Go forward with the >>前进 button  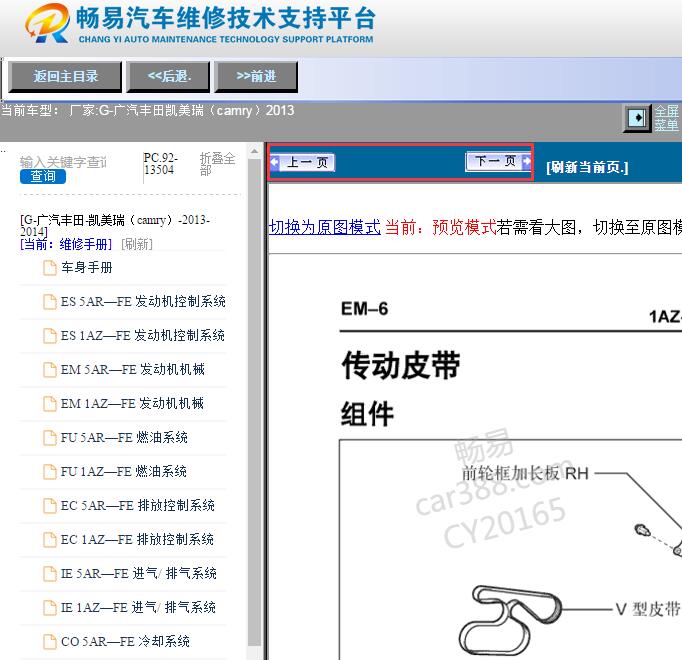[x=256, y=77]
